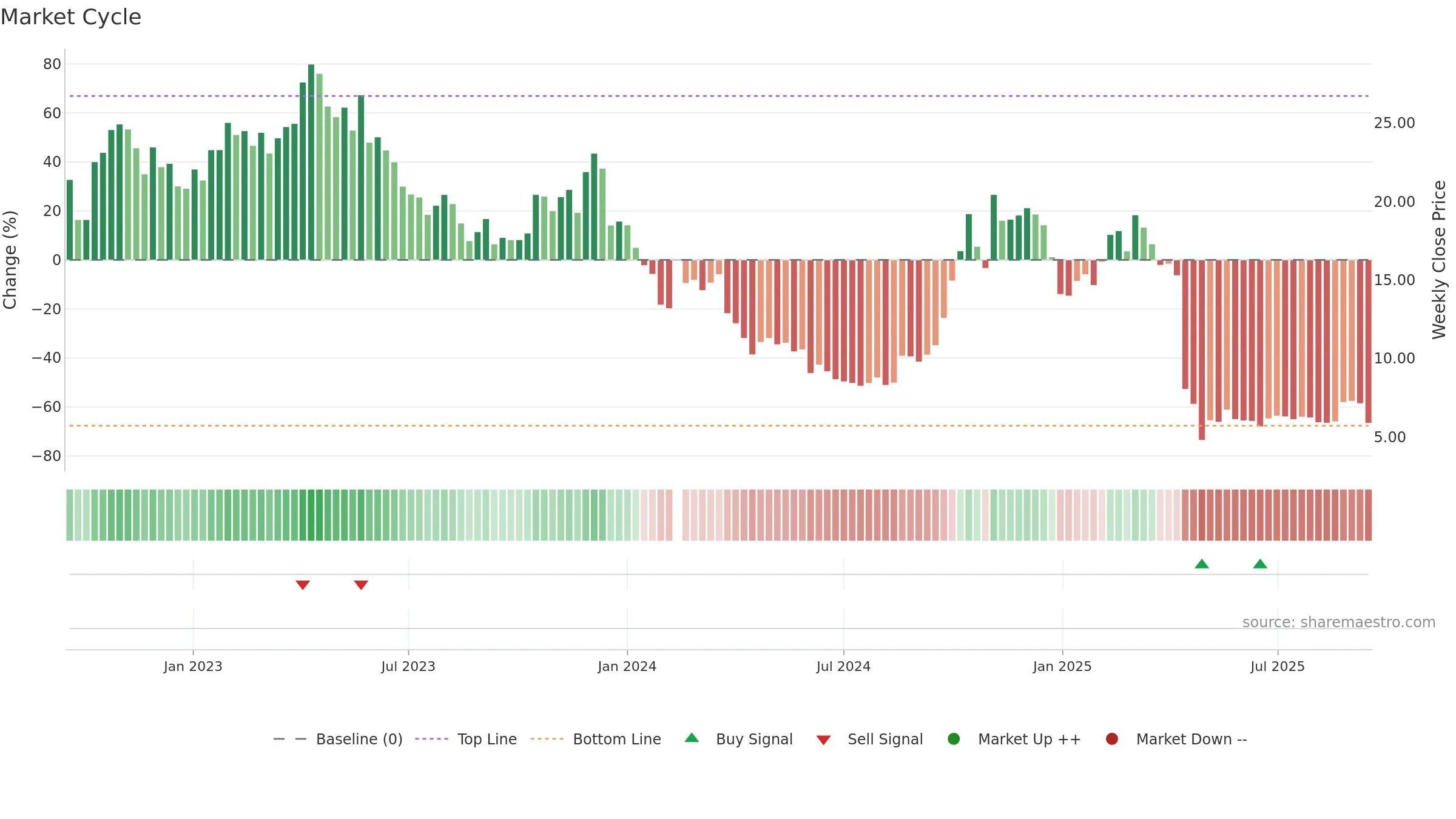Image resolution: width=1456 pixels, height=819 pixels.
Task: Toggle the Top Line legend entry
Action: click(x=466, y=739)
